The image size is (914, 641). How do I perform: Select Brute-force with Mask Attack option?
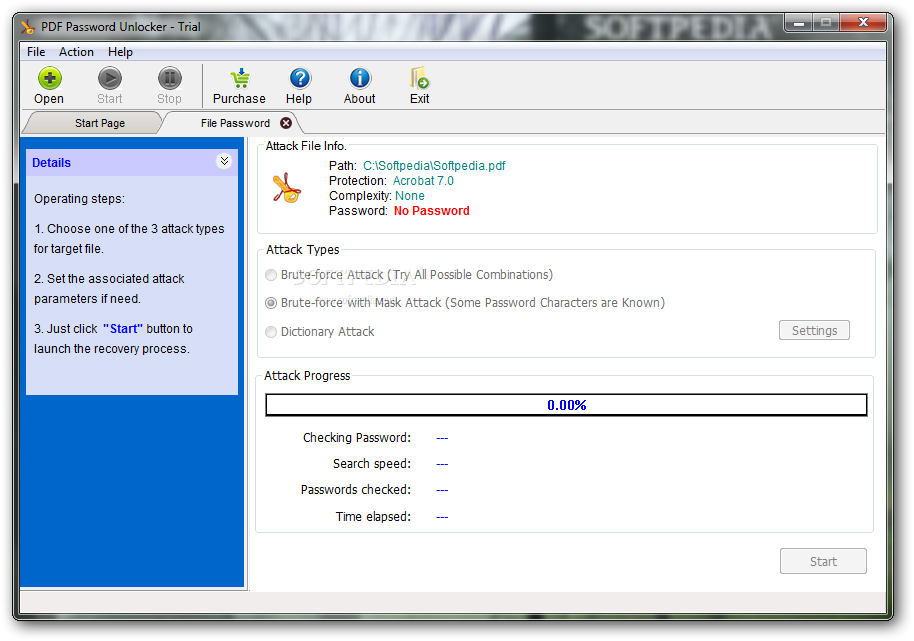[270, 303]
